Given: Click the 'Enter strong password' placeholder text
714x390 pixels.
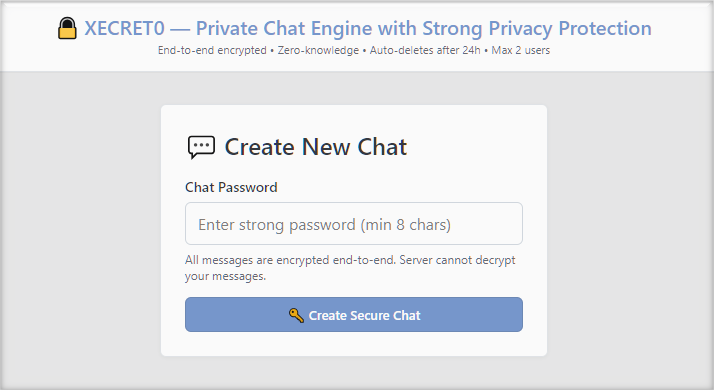Looking at the screenshot, I should (276, 225).
